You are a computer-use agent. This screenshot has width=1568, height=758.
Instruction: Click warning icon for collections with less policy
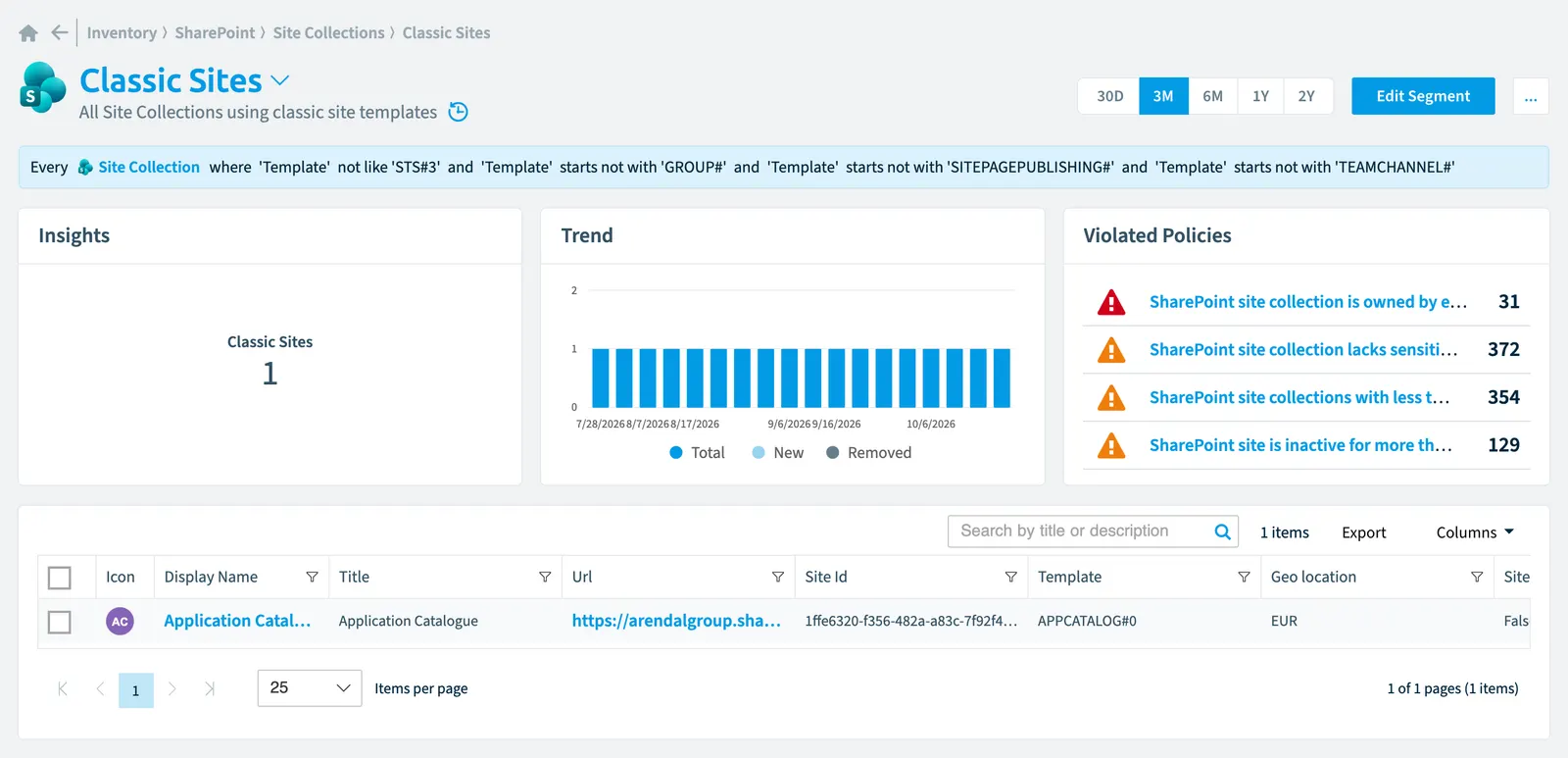coord(1111,398)
